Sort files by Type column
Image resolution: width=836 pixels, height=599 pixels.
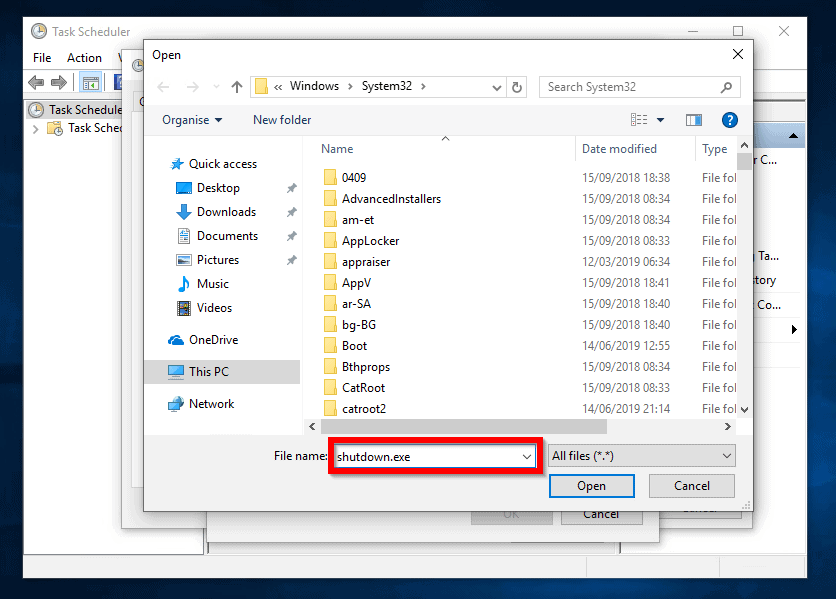click(714, 149)
